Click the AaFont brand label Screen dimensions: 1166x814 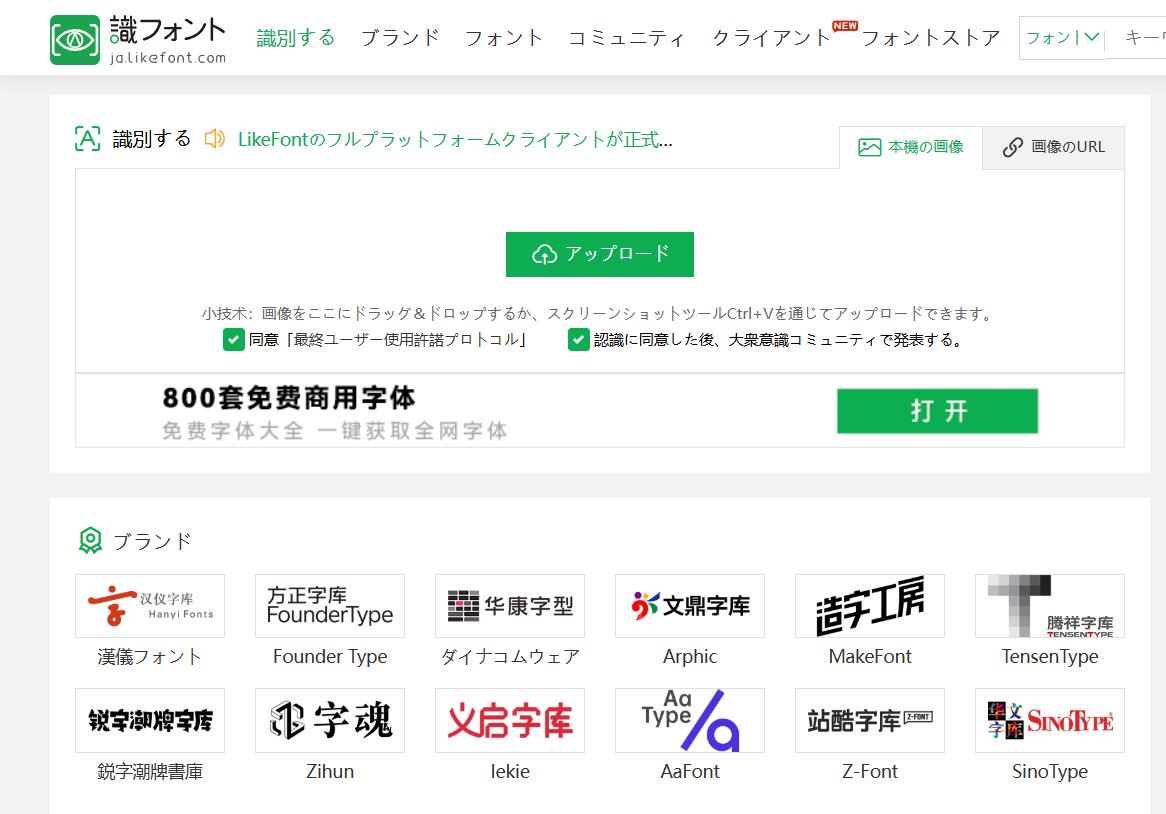coord(690,772)
